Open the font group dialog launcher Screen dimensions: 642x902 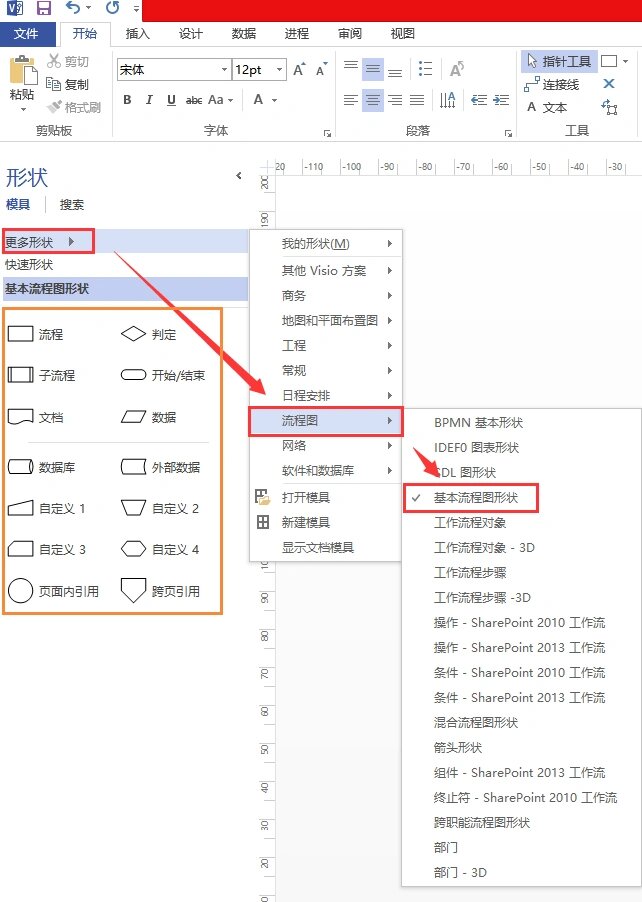pyautogui.click(x=327, y=133)
